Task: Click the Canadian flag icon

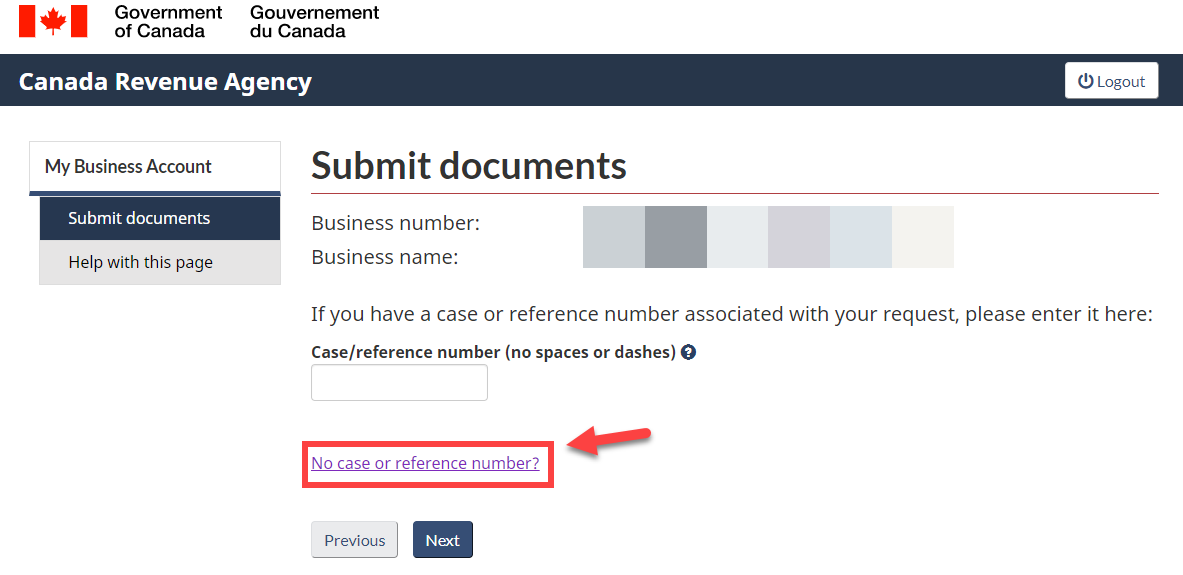Action: pos(53,21)
